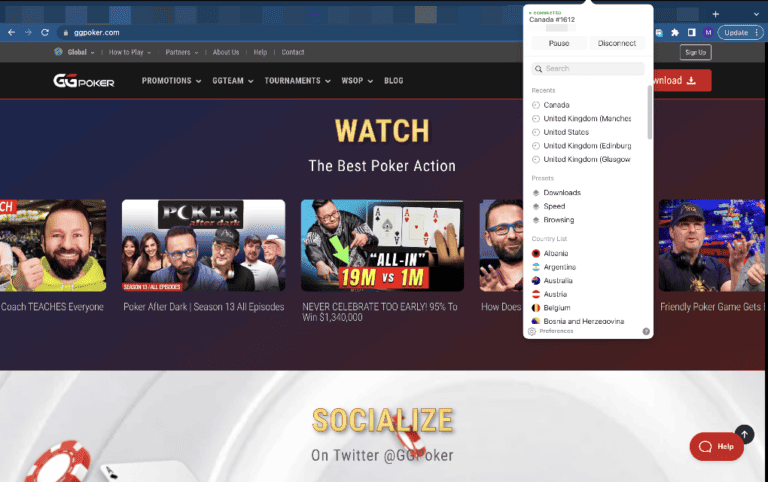Open the VPN Preferences gear

tap(533, 331)
